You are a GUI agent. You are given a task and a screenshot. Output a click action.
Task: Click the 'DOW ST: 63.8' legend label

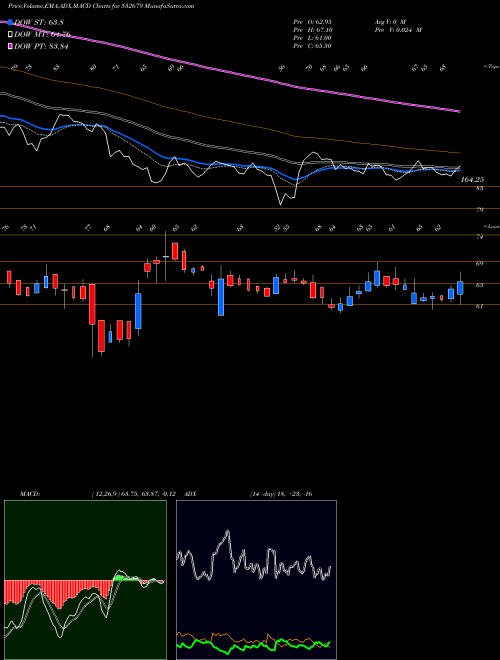coord(39,22)
